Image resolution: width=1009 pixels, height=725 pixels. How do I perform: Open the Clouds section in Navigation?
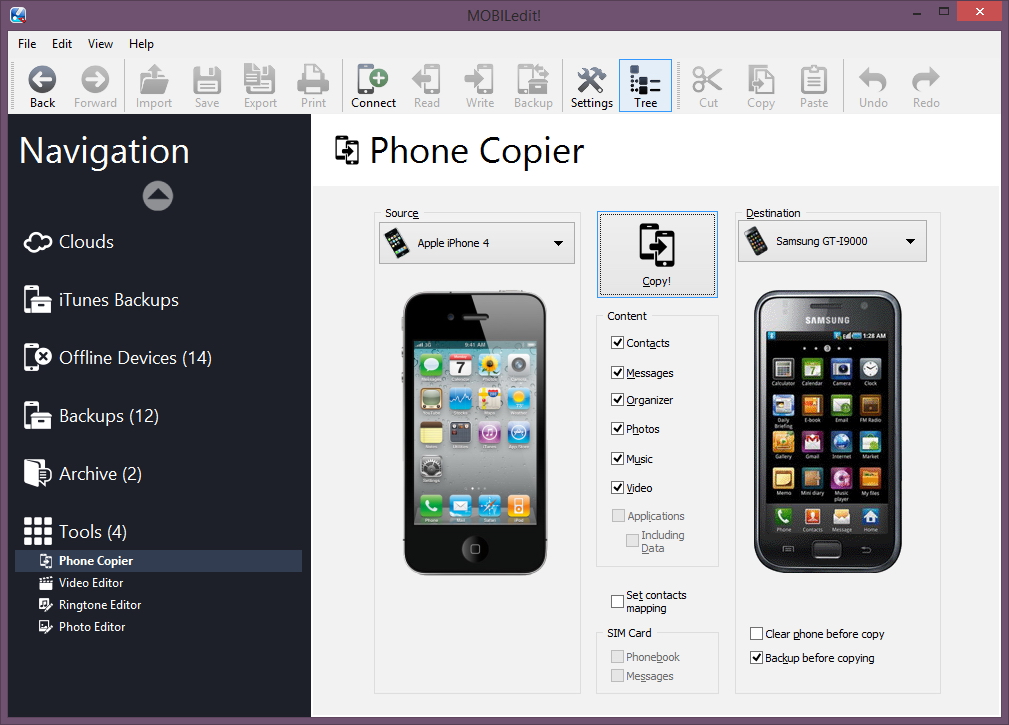coord(86,242)
